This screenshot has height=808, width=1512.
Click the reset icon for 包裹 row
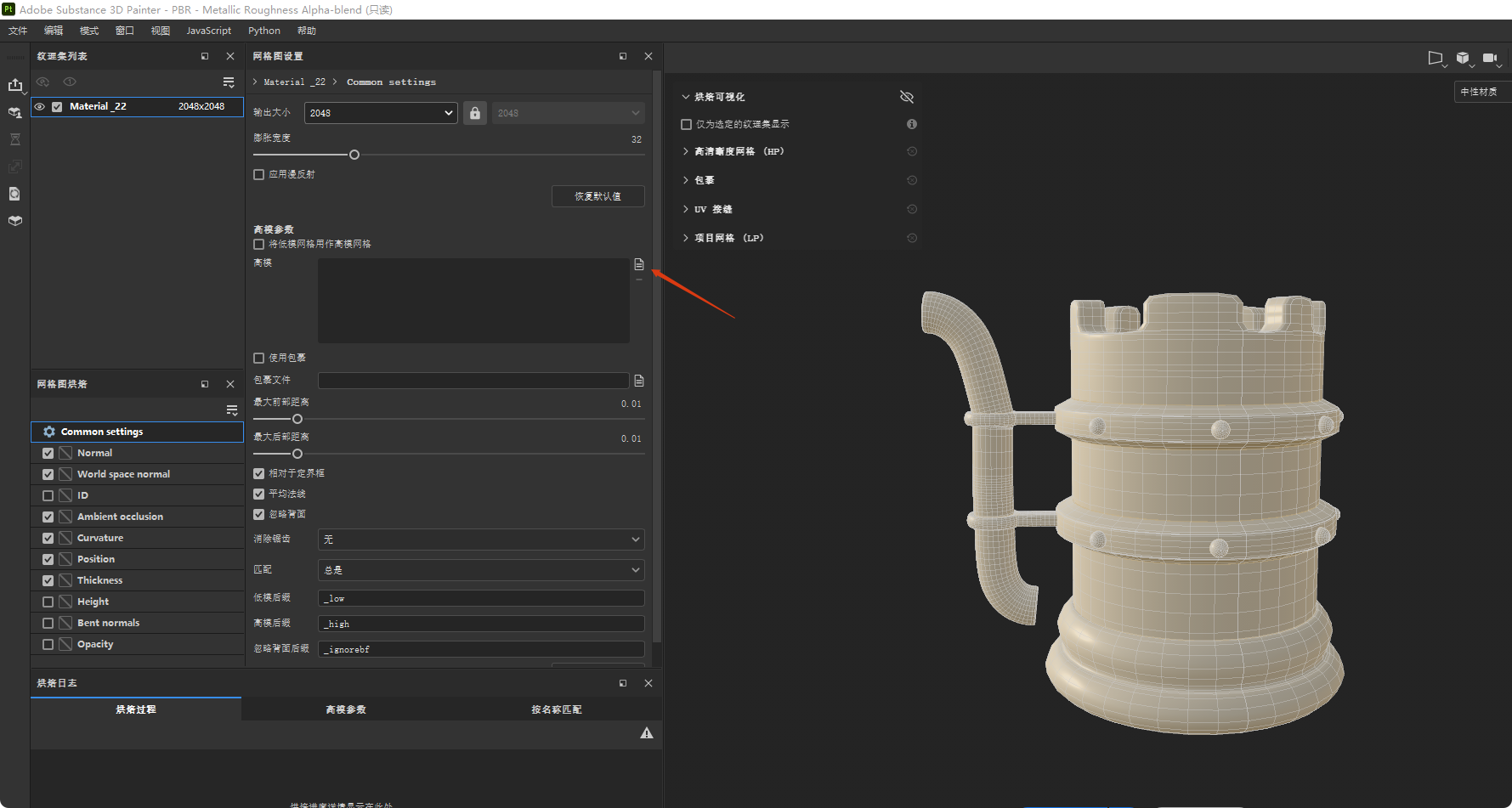pos(912,180)
